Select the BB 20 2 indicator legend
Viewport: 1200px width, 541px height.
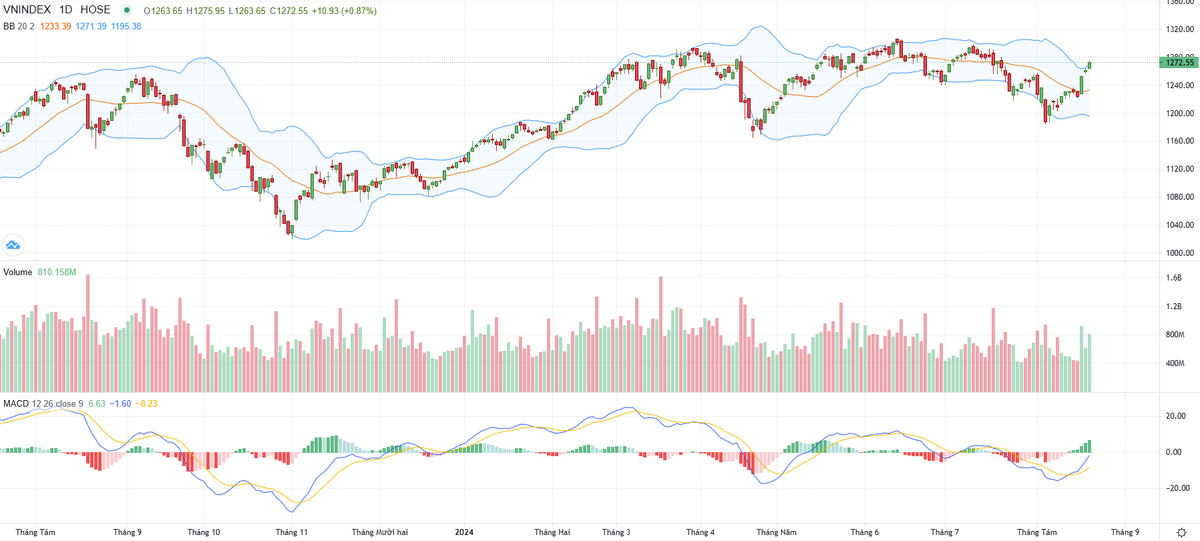pyautogui.click(x=18, y=26)
